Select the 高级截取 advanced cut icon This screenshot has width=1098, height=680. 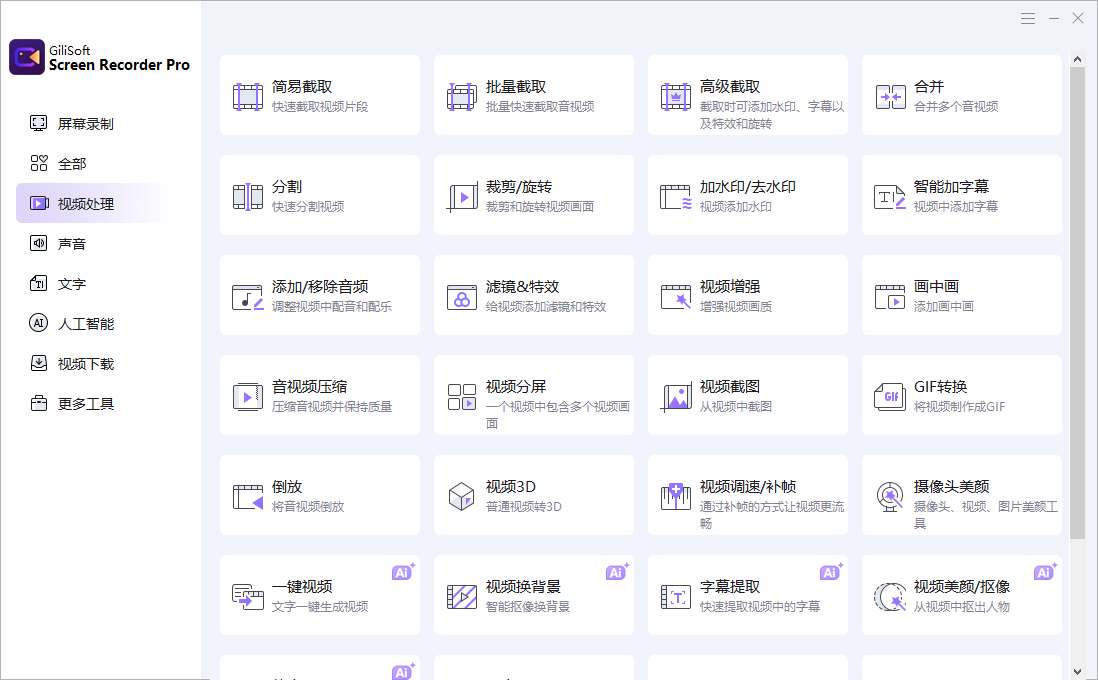point(676,97)
